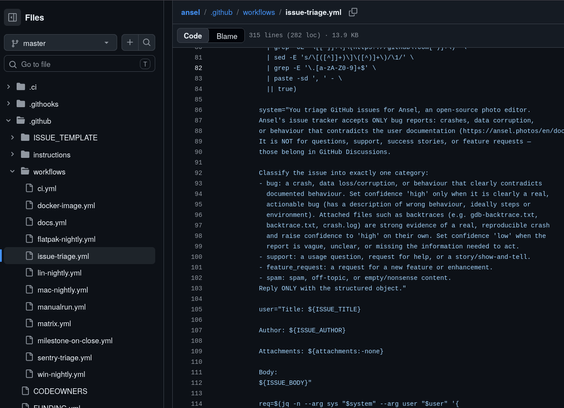
Task: Select issue-triage.yml in the file tree
Action: pyautogui.click(x=79, y=256)
